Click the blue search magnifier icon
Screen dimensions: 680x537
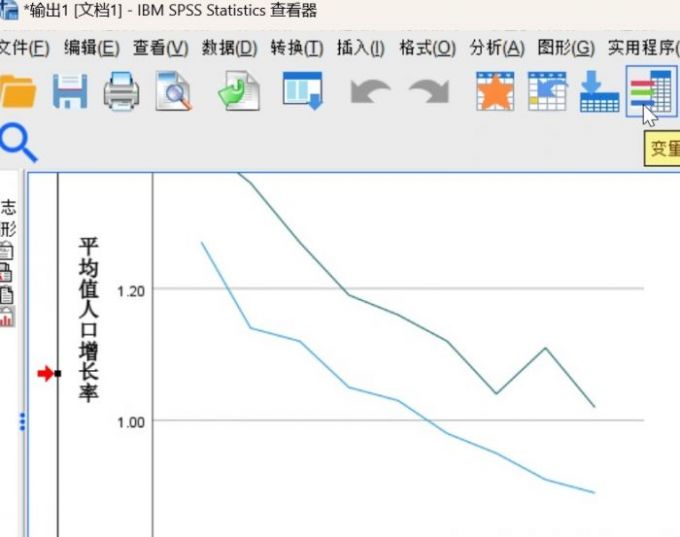pyautogui.click(x=18, y=142)
